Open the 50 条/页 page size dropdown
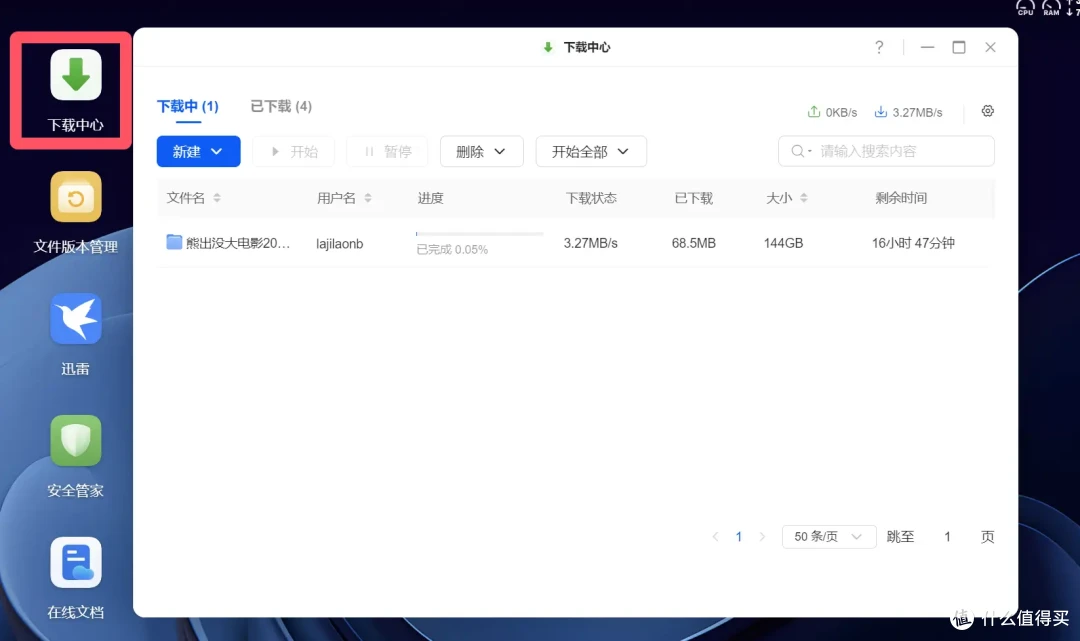Image resolution: width=1080 pixels, height=641 pixels. [829, 536]
